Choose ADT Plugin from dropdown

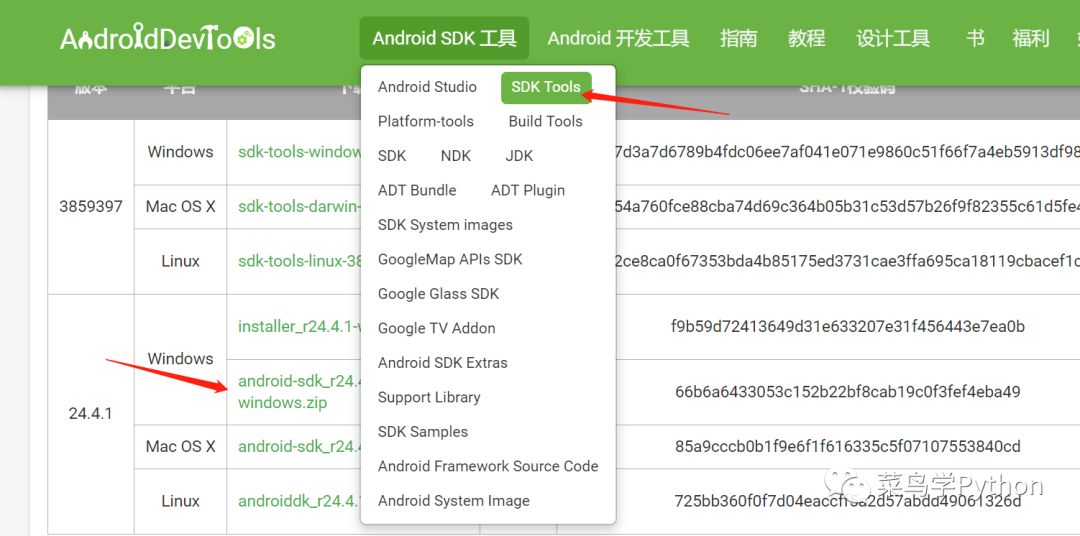pos(528,190)
